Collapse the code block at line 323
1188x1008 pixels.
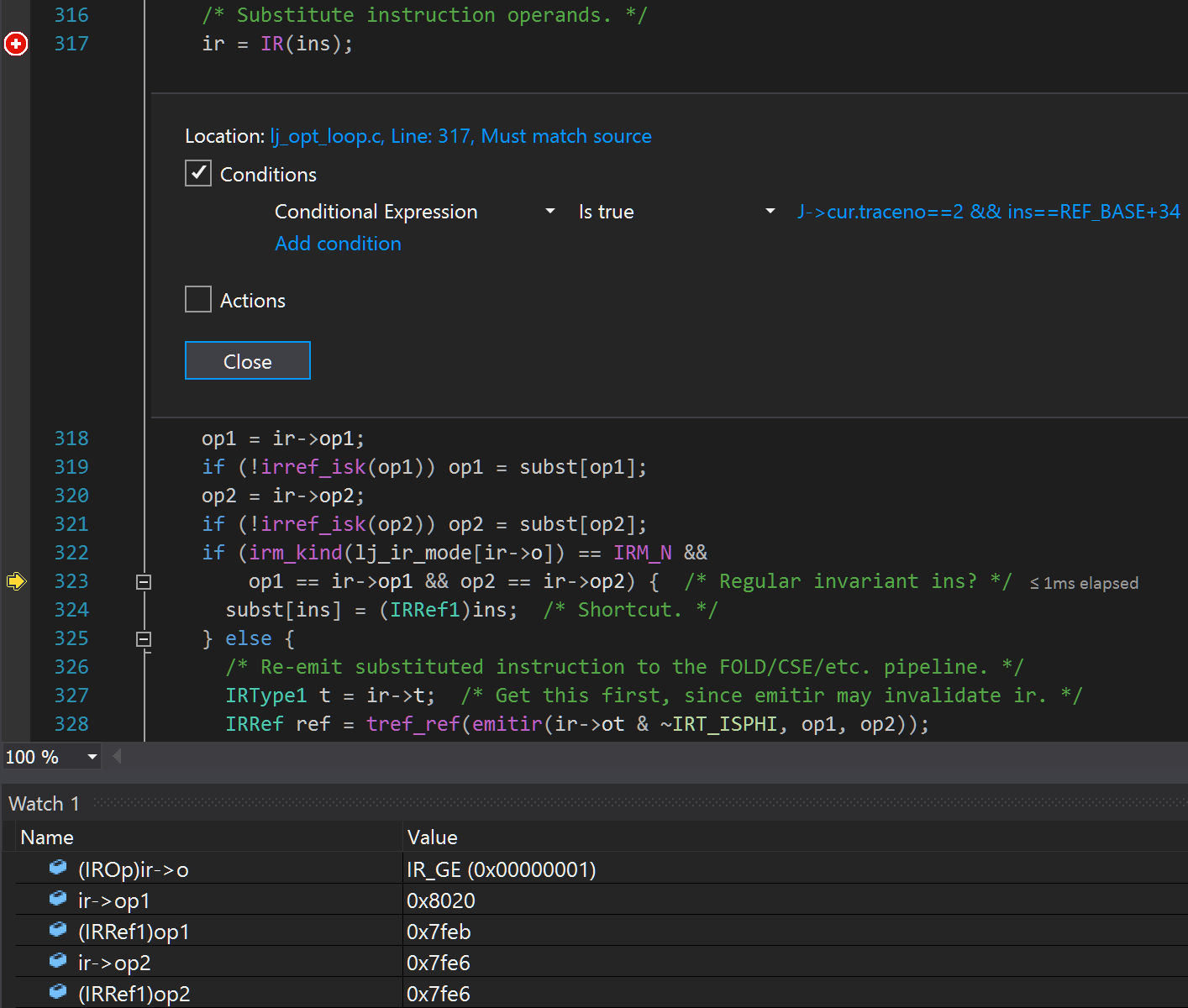[144, 582]
